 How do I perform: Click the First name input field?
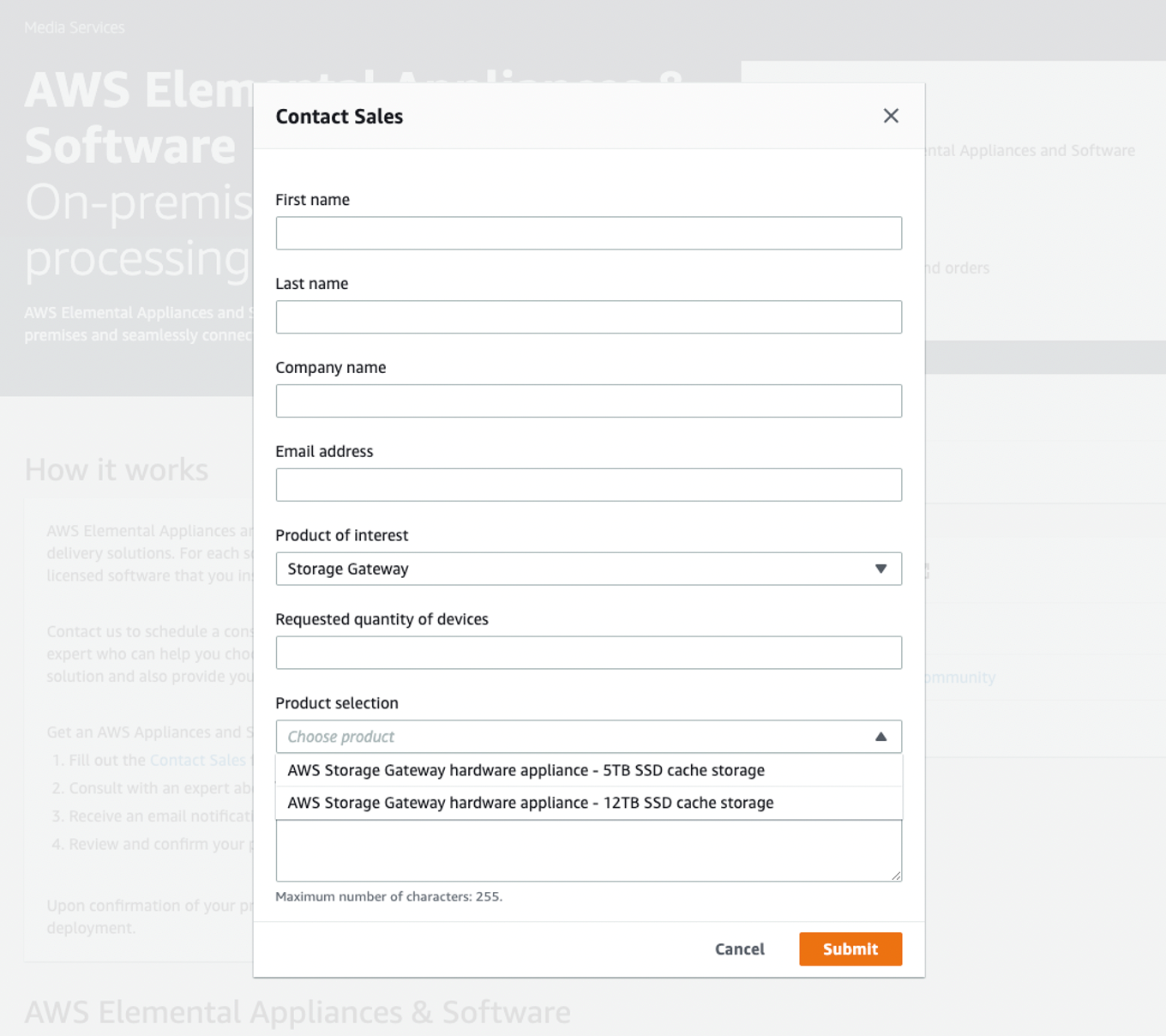coord(588,232)
